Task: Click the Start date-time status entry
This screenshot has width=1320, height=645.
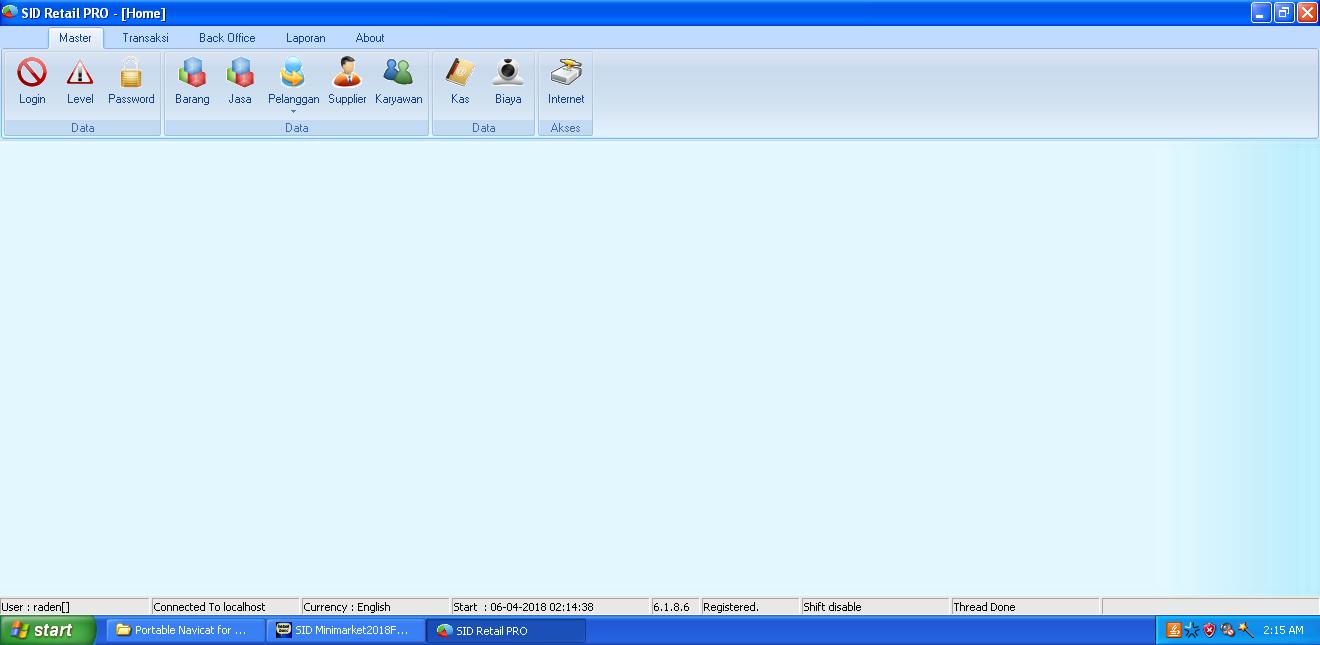Action: click(523, 607)
